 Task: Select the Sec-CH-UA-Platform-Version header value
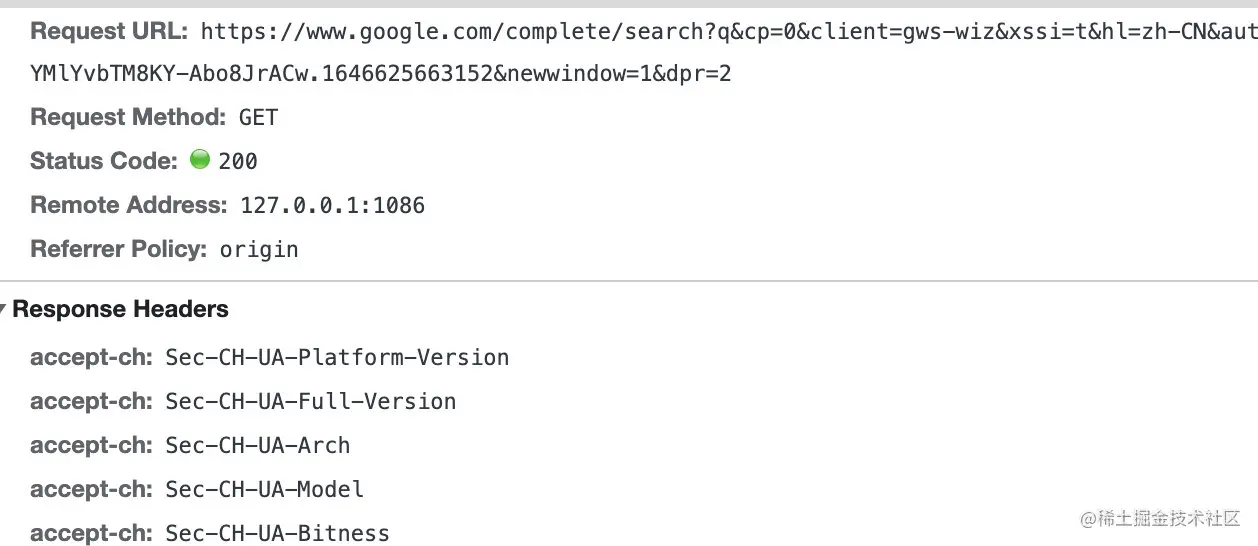click(338, 357)
